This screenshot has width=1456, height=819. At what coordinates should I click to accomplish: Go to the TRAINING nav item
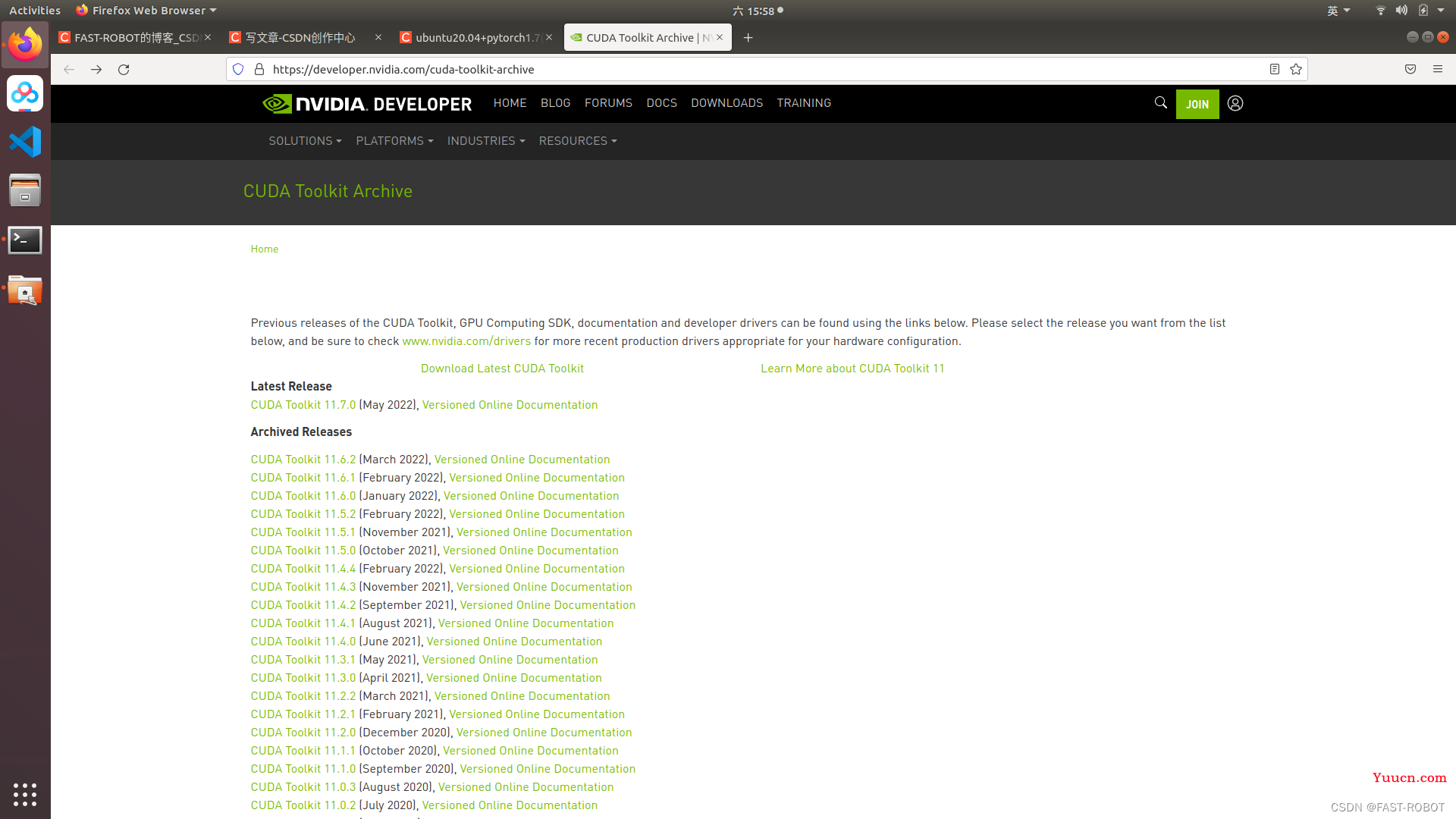click(804, 103)
